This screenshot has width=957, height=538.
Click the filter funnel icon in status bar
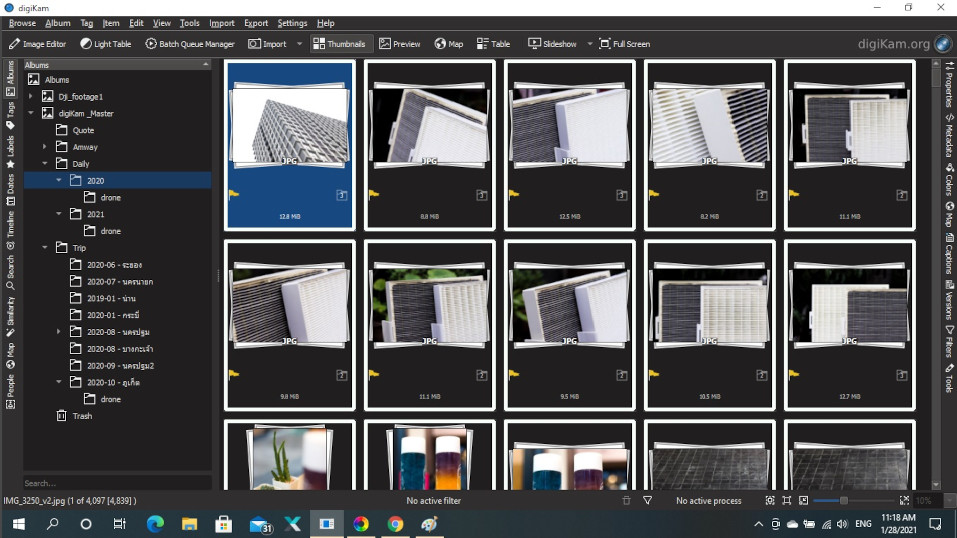click(x=647, y=500)
